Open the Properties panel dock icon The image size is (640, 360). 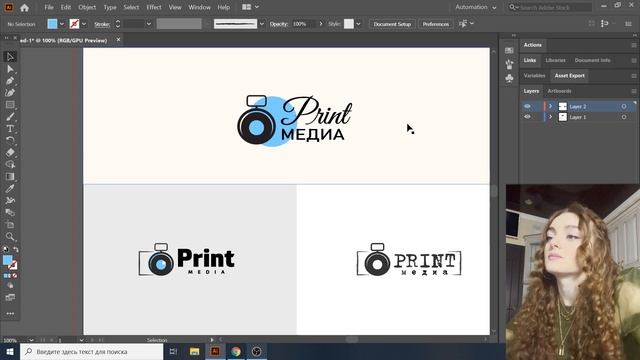point(509,50)
